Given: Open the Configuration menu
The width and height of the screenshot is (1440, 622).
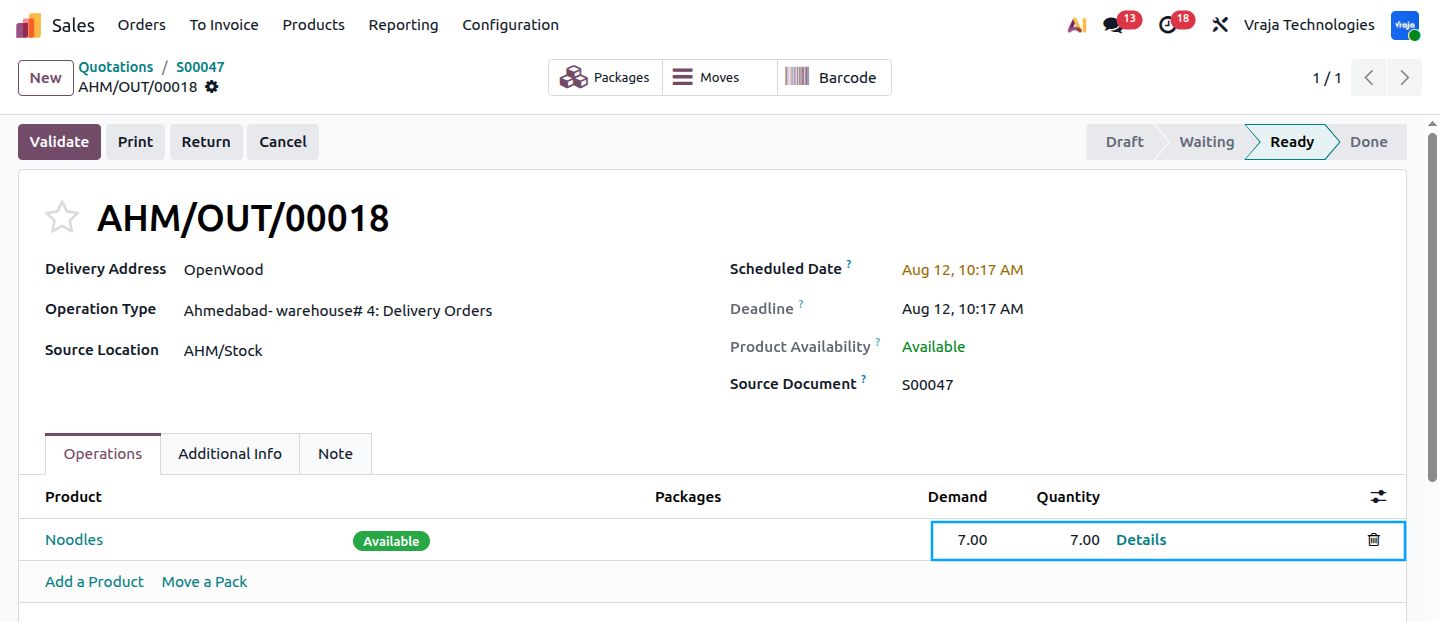Looking at the screenshot, I should pyautogui.click(x=510, y=25).
